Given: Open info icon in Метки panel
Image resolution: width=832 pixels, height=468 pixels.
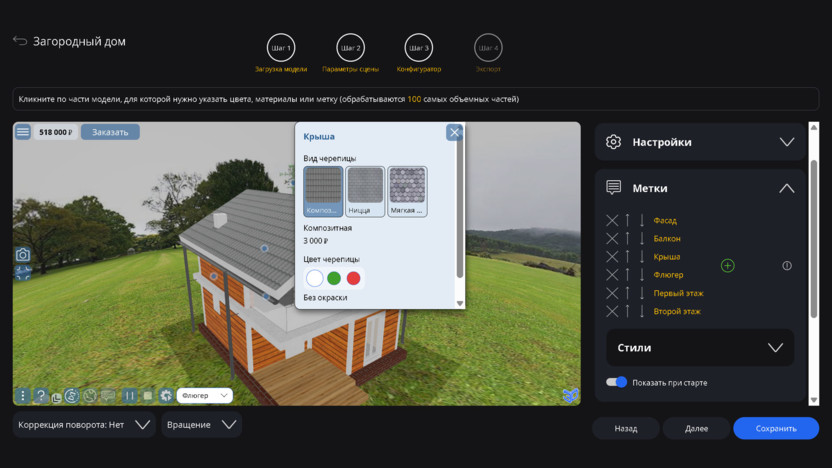Looking at the screenshot, I should [787, 265].
